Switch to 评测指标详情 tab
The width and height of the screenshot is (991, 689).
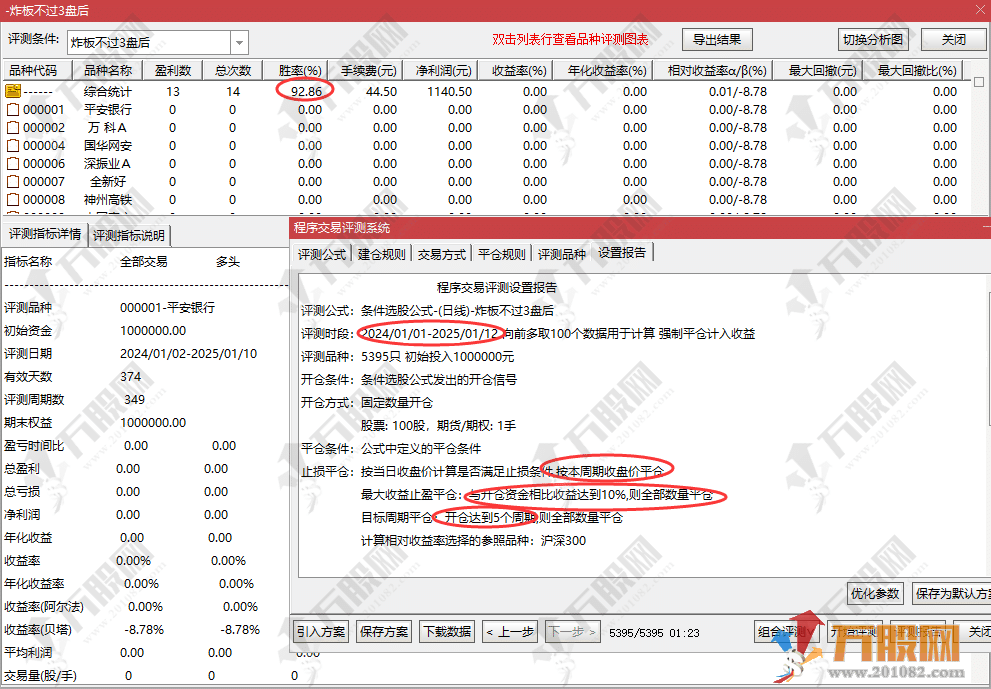tap(44, 235)
